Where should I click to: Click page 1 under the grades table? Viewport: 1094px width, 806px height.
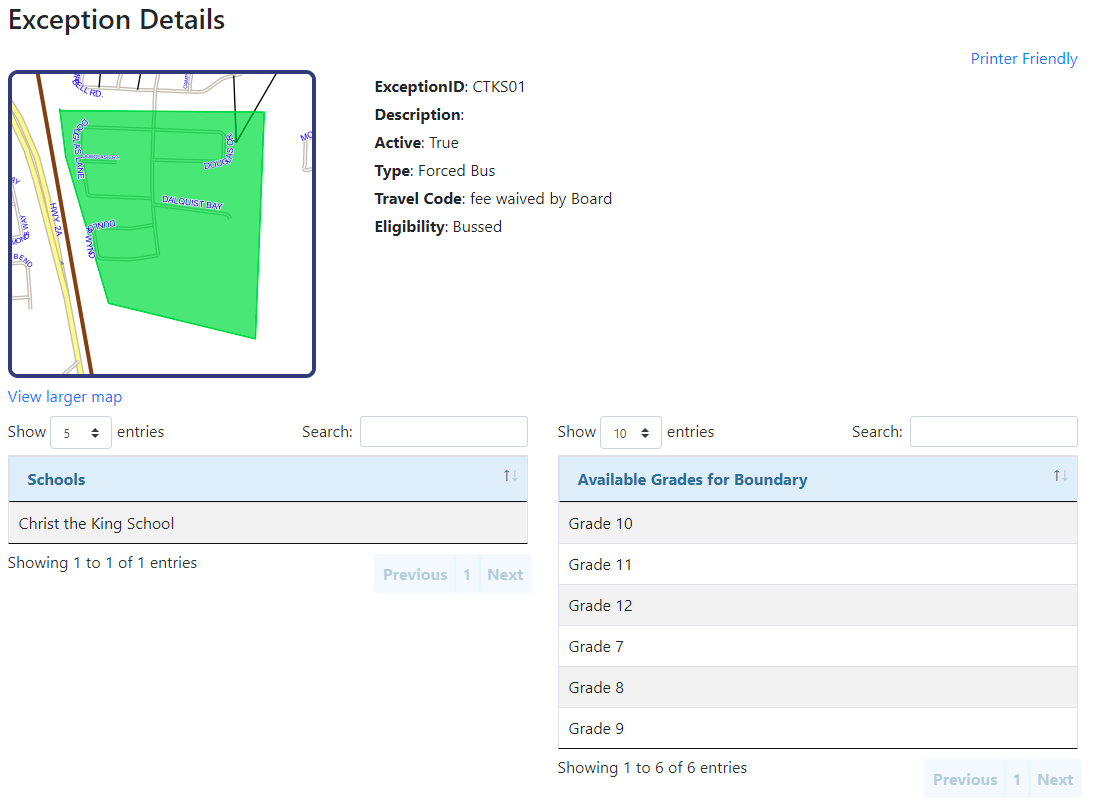1017,779
